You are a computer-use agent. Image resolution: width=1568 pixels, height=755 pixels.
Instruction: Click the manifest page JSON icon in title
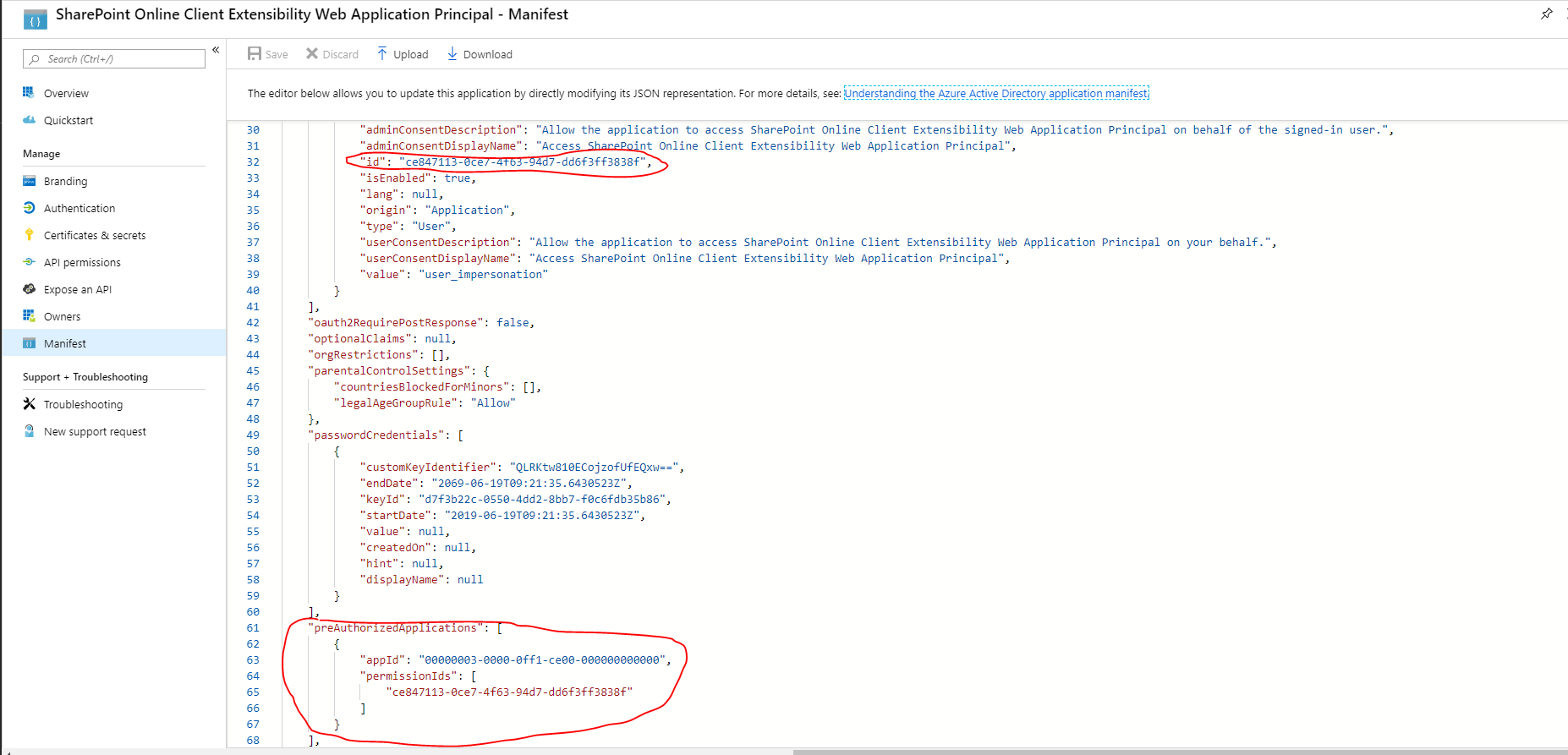click(35, 19)
